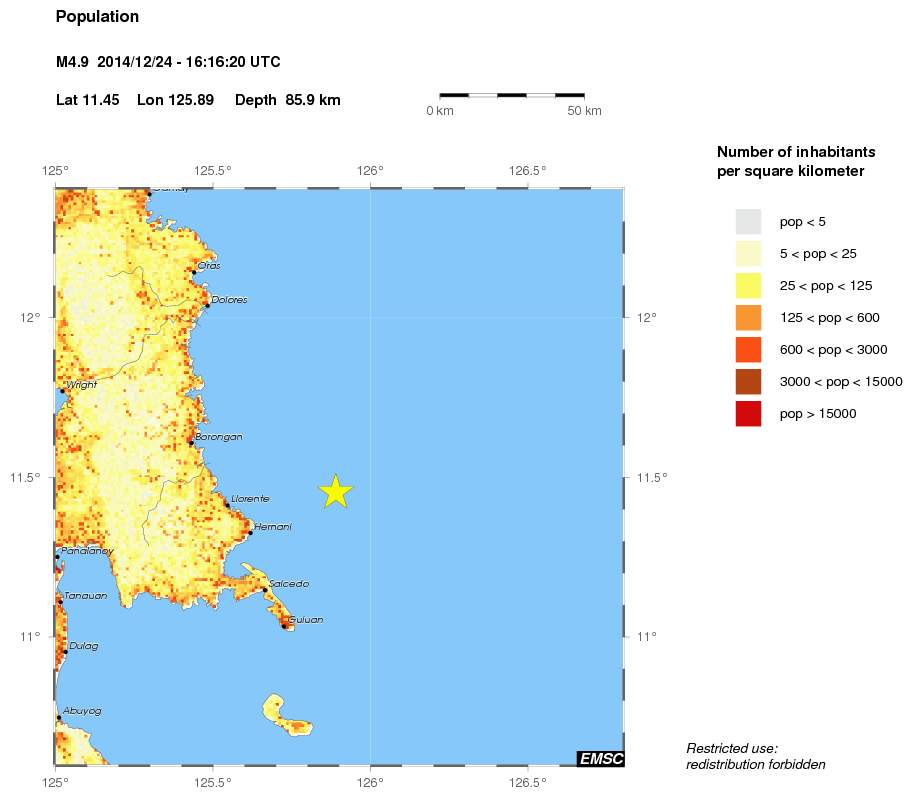Image resolution: width=913 pixels, height=797 pixels.
Task: Click the 0–50 km scale bar
Action: tap(512, 96)
